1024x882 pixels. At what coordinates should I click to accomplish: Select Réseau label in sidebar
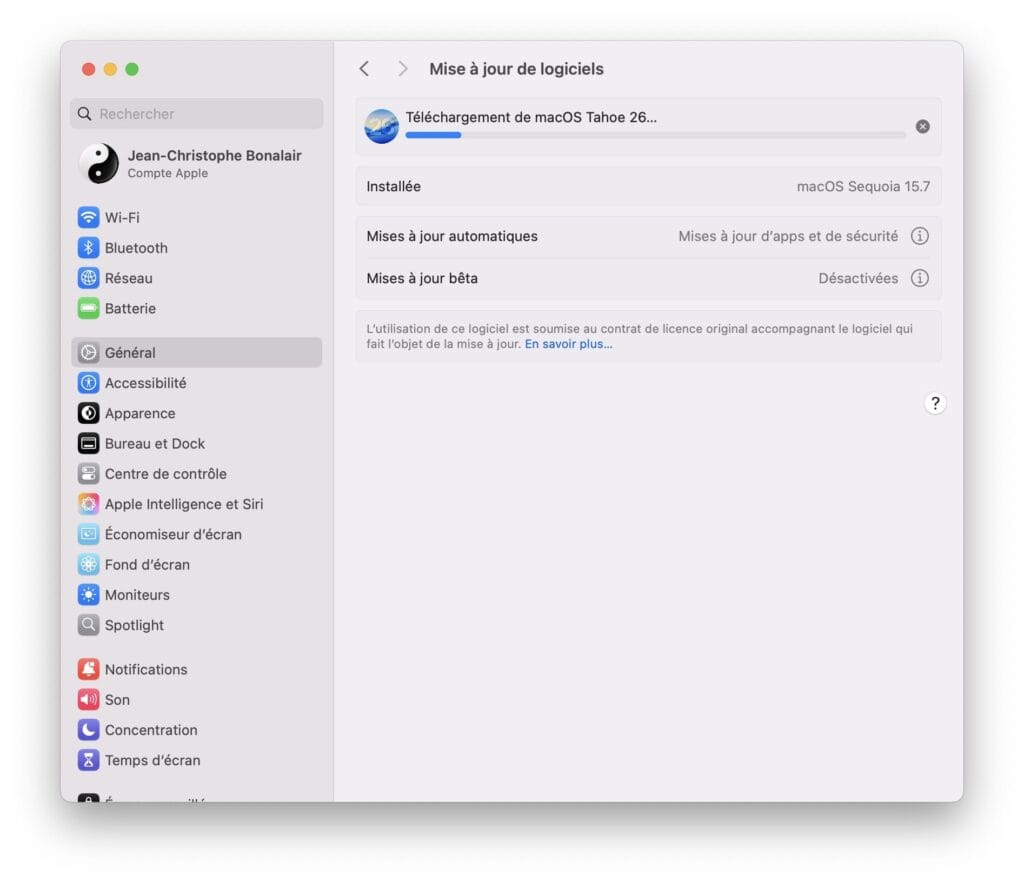[x=129, y=278]
